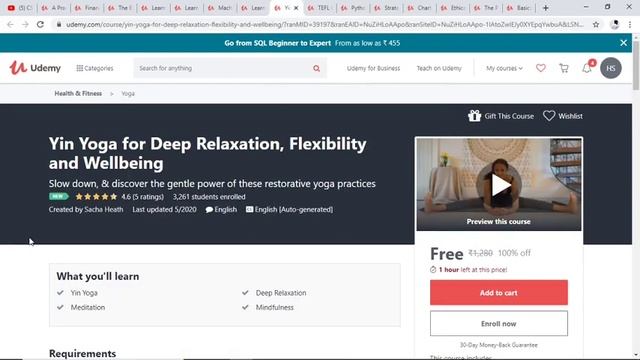Switch to the Basic tab
The width and height of the screenshot is (640, 360).
519,8
